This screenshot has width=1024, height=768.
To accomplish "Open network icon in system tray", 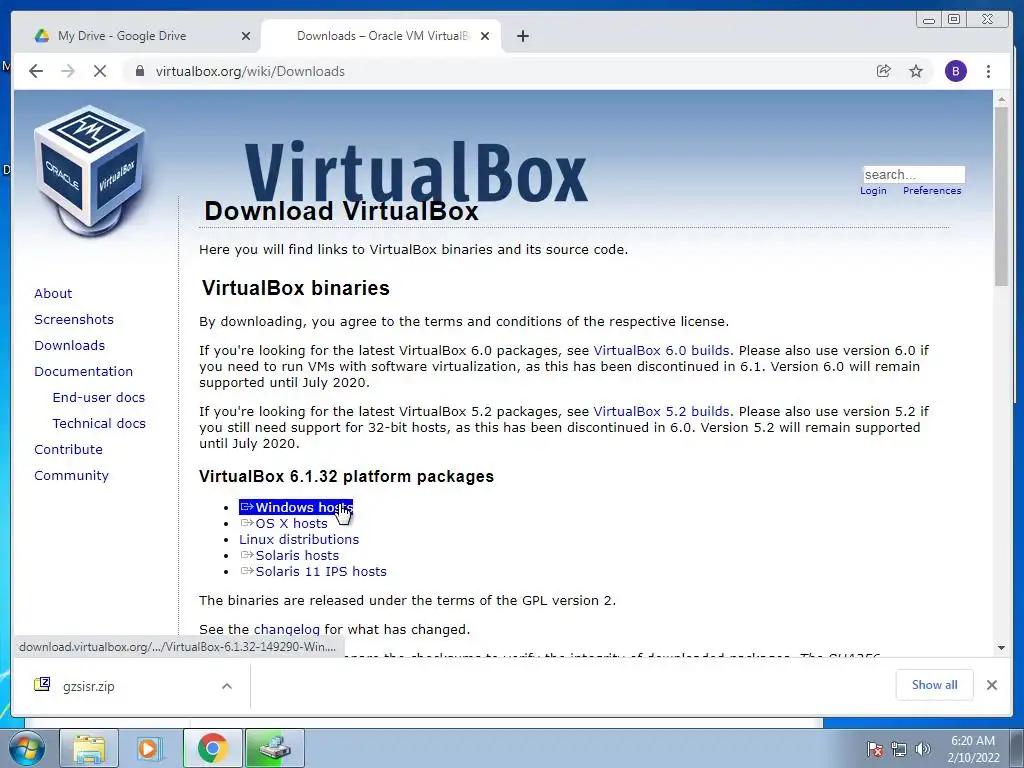I will tap(899, 749).
